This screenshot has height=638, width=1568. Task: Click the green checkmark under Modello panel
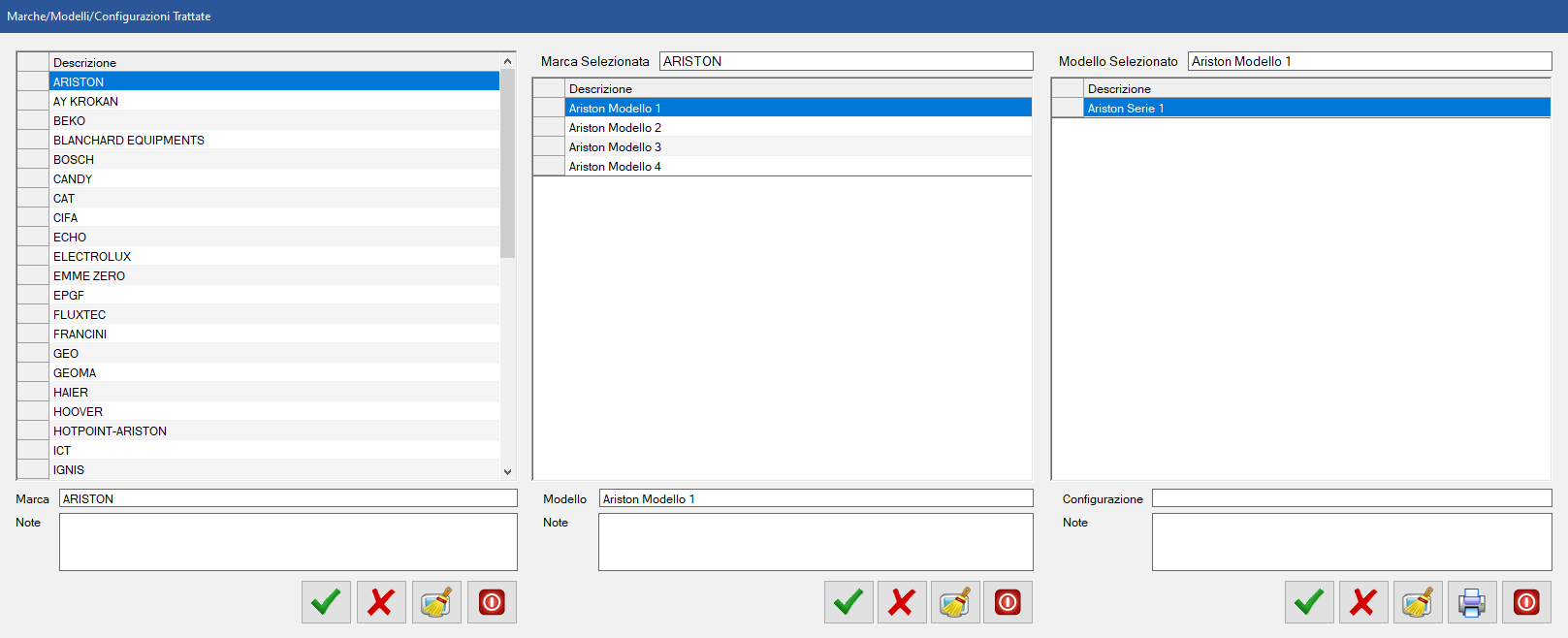click(848, 602)
